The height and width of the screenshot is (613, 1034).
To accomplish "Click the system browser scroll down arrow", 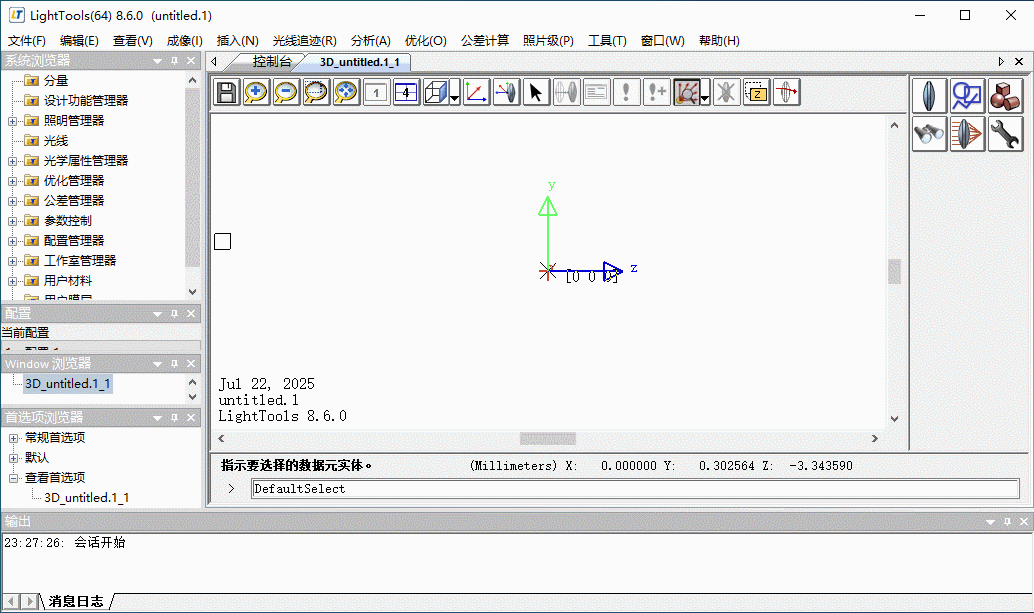I will pos(193,291).
